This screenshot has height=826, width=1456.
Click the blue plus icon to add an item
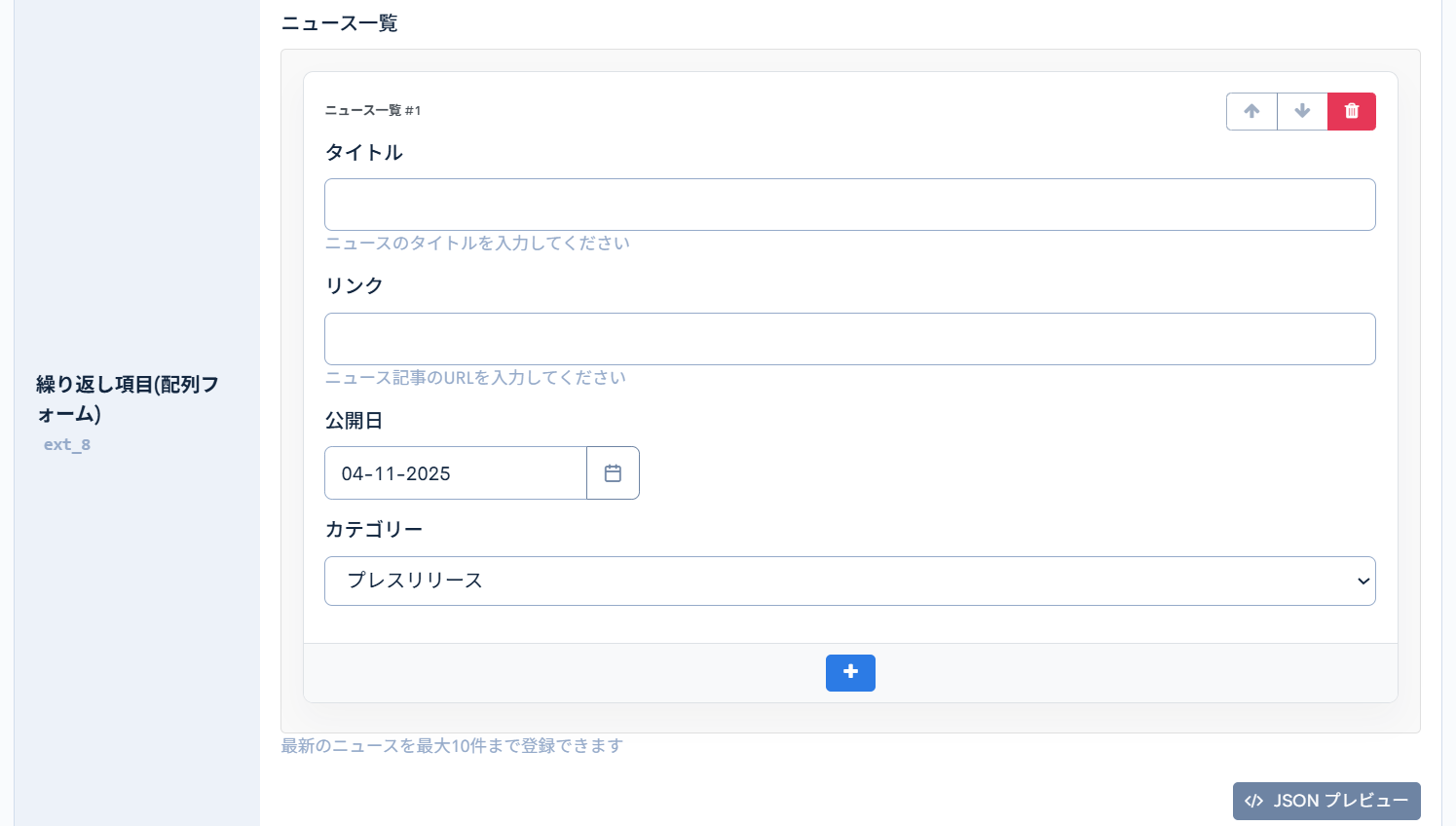(850, 673)
